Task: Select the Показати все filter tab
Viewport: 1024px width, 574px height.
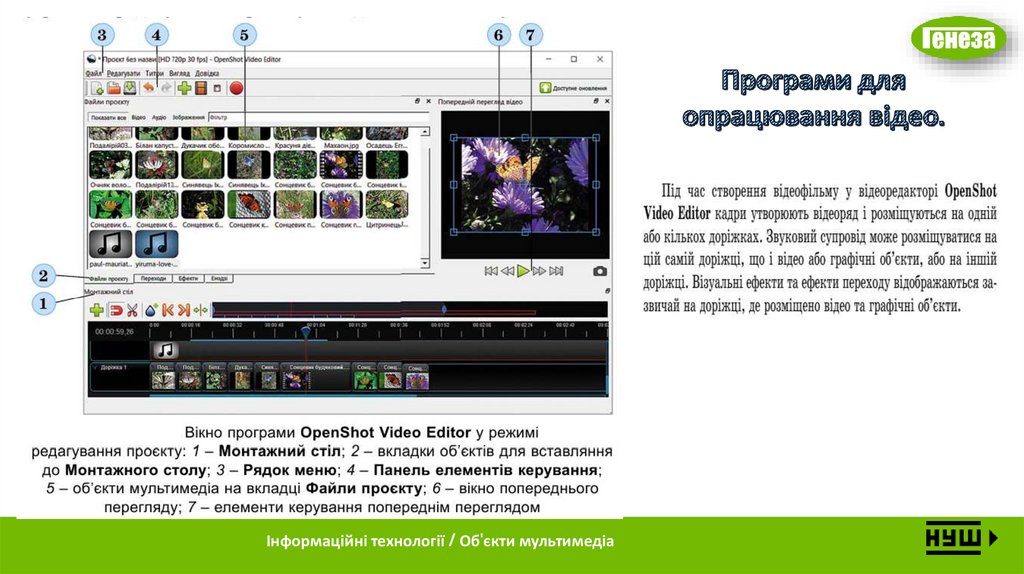Action: [108, 118]
